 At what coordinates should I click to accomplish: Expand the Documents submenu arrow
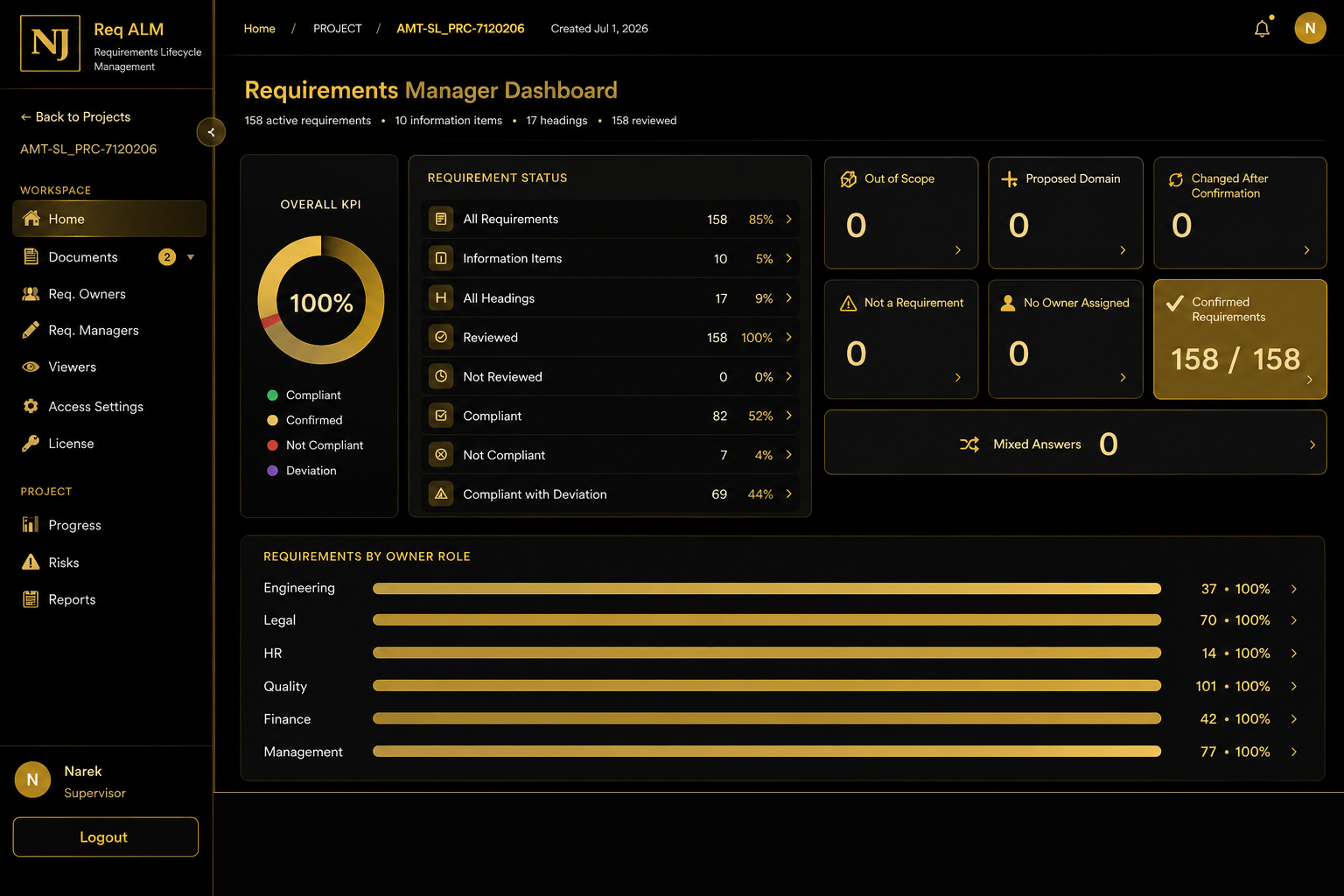[x=191, y=257]
